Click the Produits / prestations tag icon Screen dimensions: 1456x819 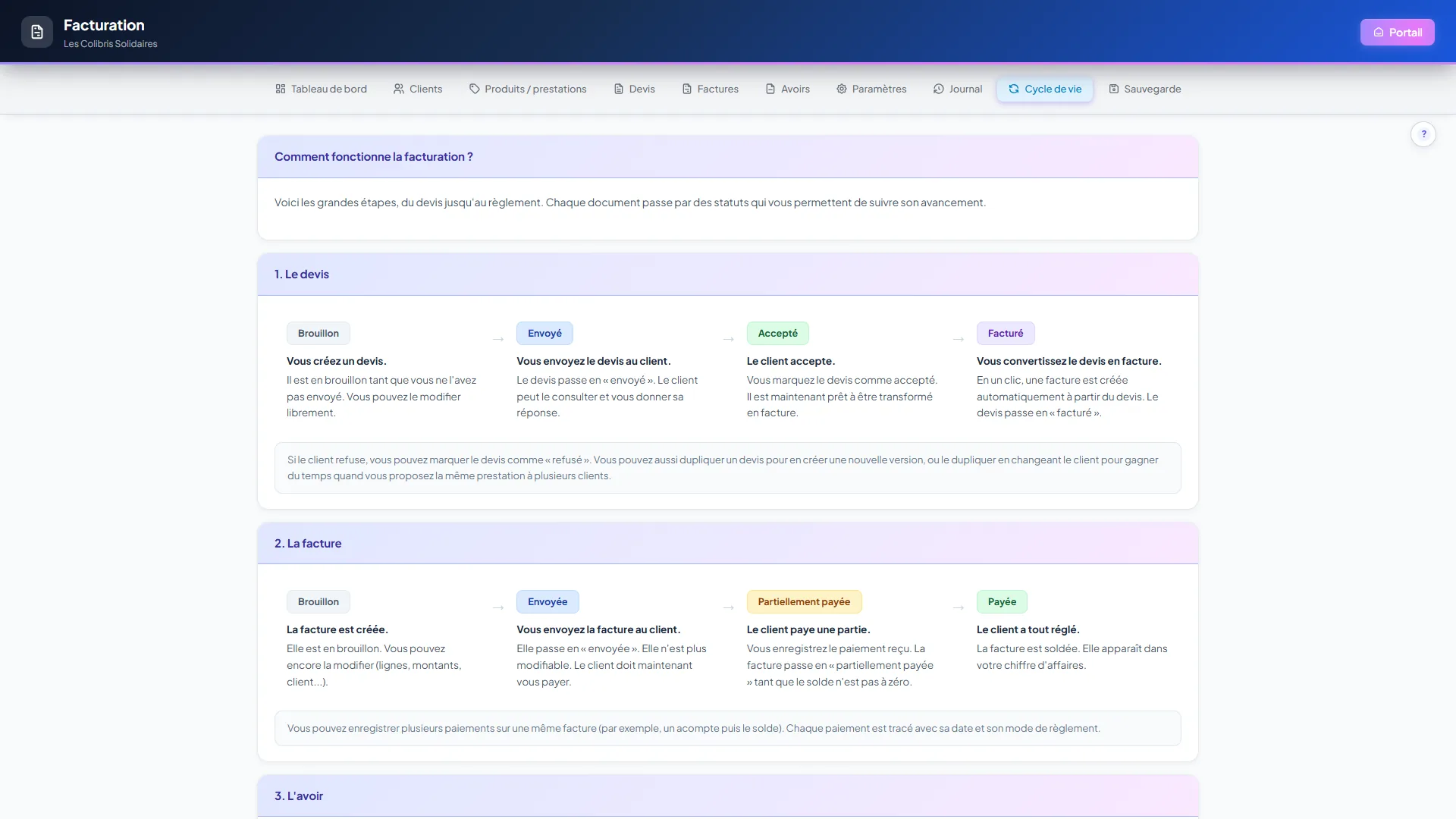(x=475, y=89)
